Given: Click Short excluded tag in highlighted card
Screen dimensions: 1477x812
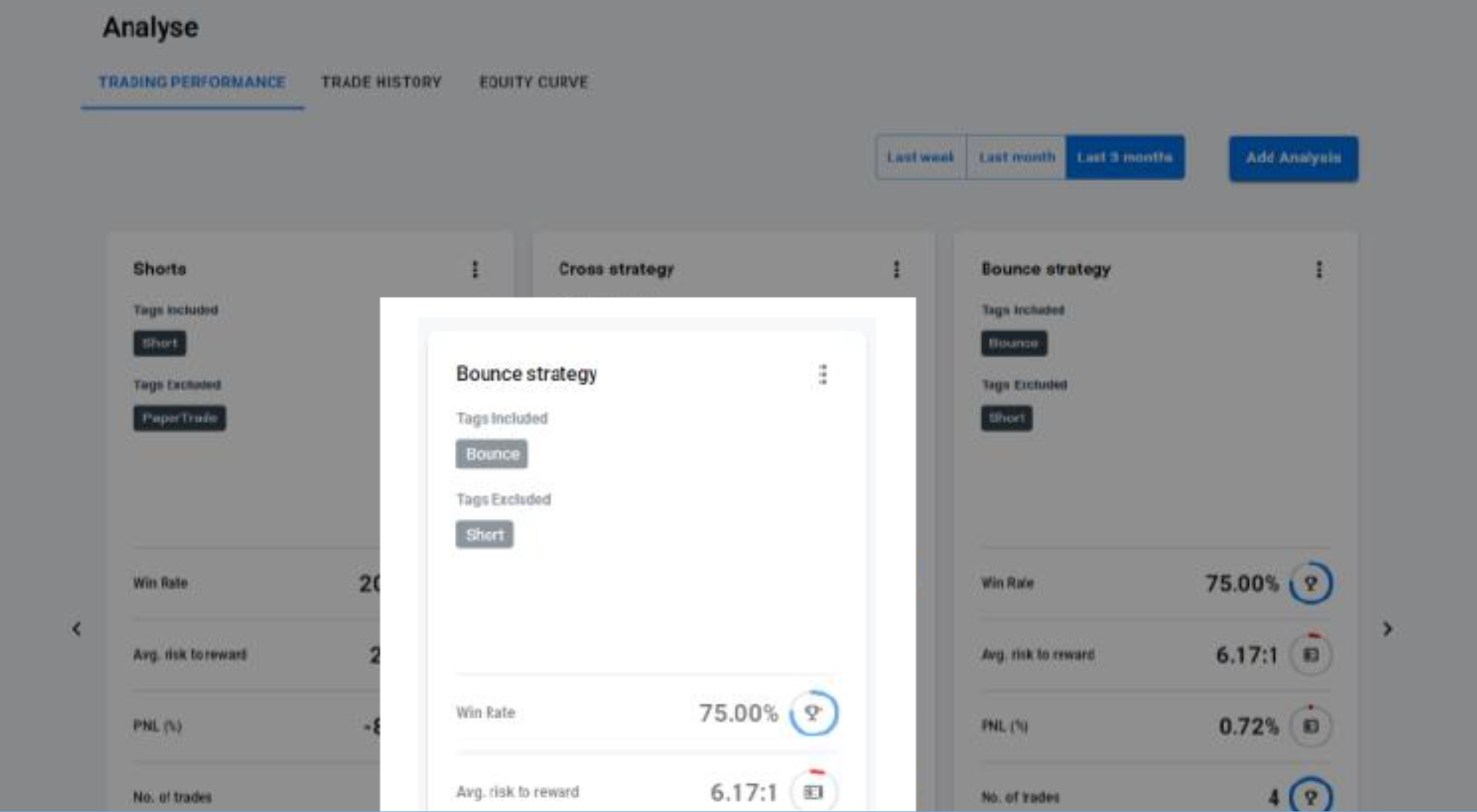Looking at the screenshot, I should tap(484, 534).
